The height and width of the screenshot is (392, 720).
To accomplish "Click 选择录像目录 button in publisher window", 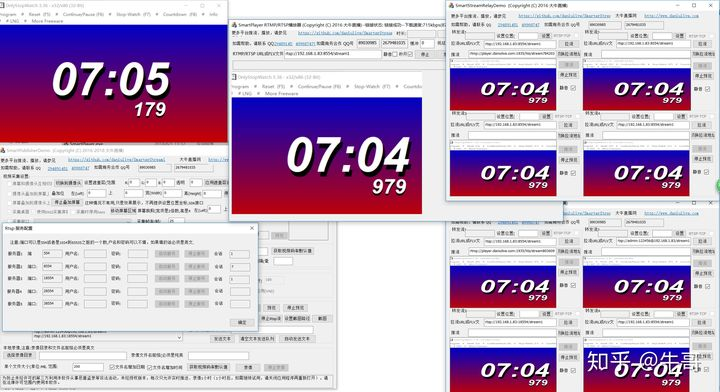I will [x=18, y=355].
